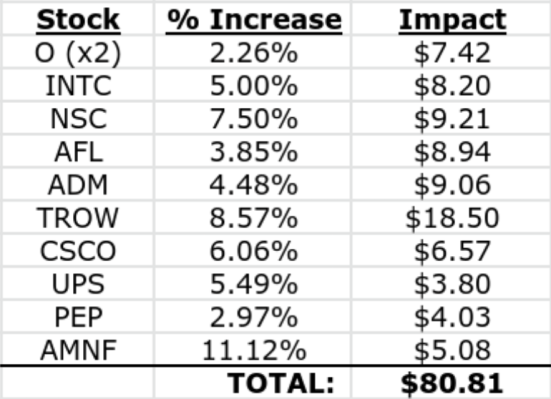Select the Impact header cell
This screenshot has height=399, width=551.
[452, 19]
